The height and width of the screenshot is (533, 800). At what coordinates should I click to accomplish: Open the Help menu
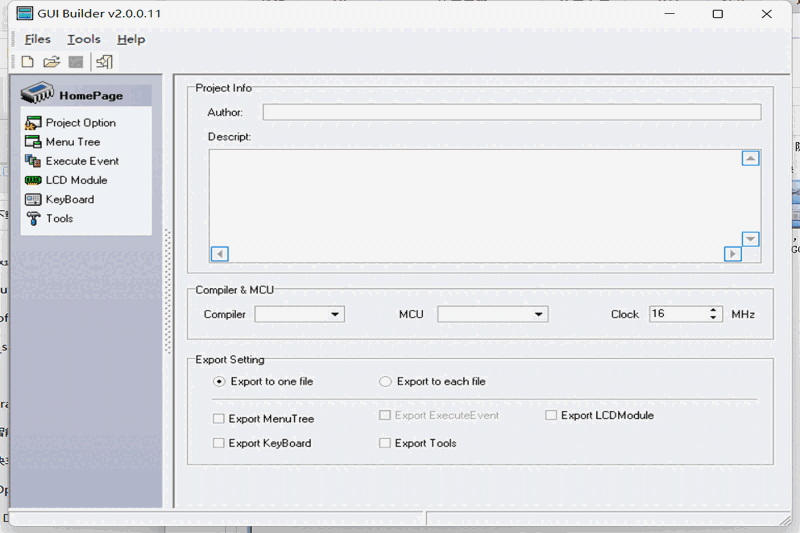[x=131, y=39]
